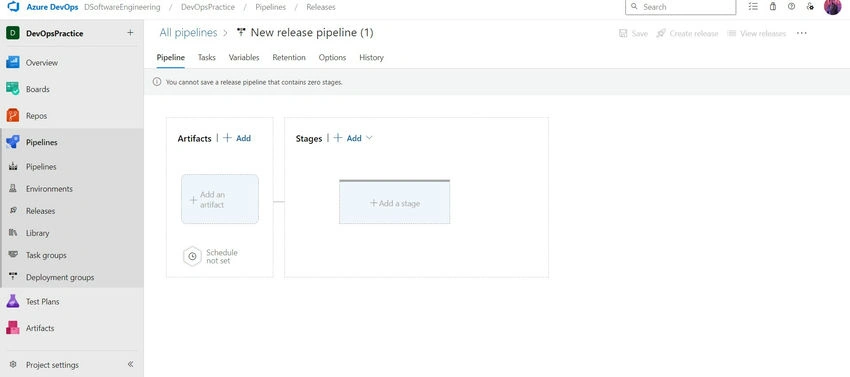Click the Save button

click(x=633, y=34)
